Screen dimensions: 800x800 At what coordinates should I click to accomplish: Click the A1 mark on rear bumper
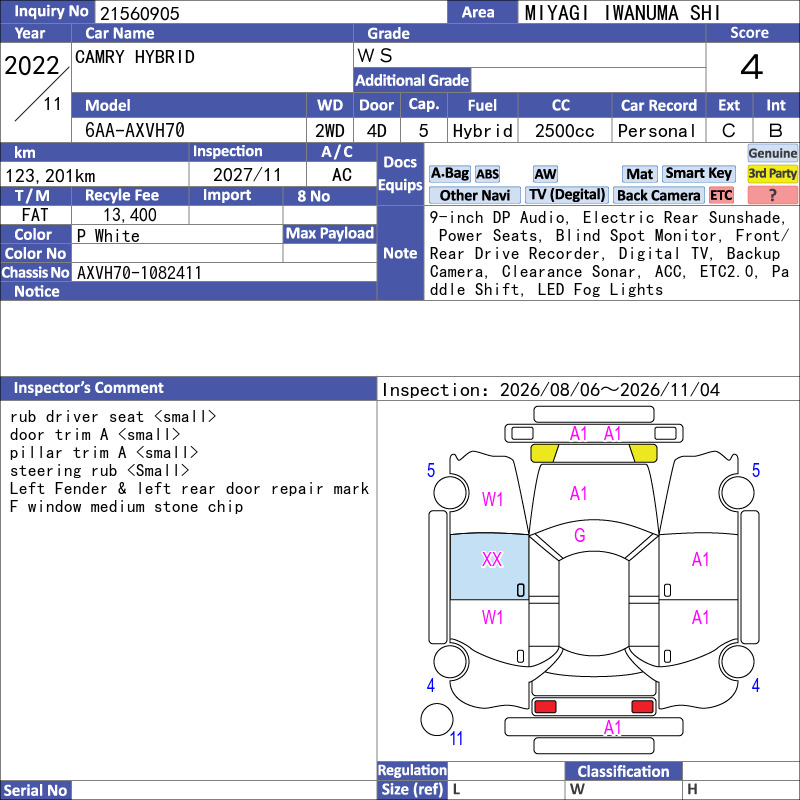(x=612, y=728)
